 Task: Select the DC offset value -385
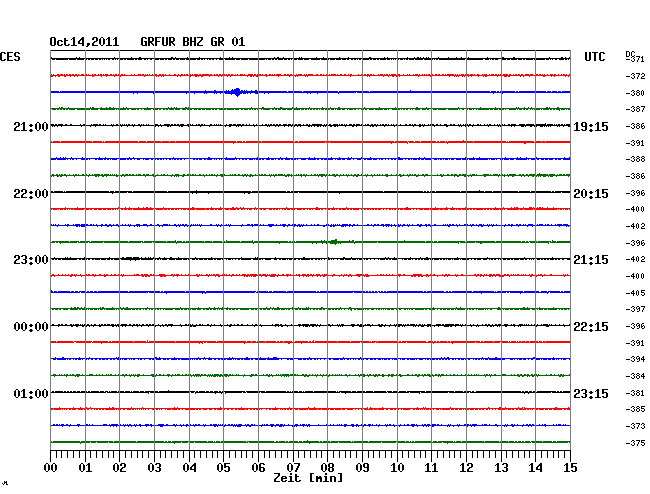pos(635,409)
